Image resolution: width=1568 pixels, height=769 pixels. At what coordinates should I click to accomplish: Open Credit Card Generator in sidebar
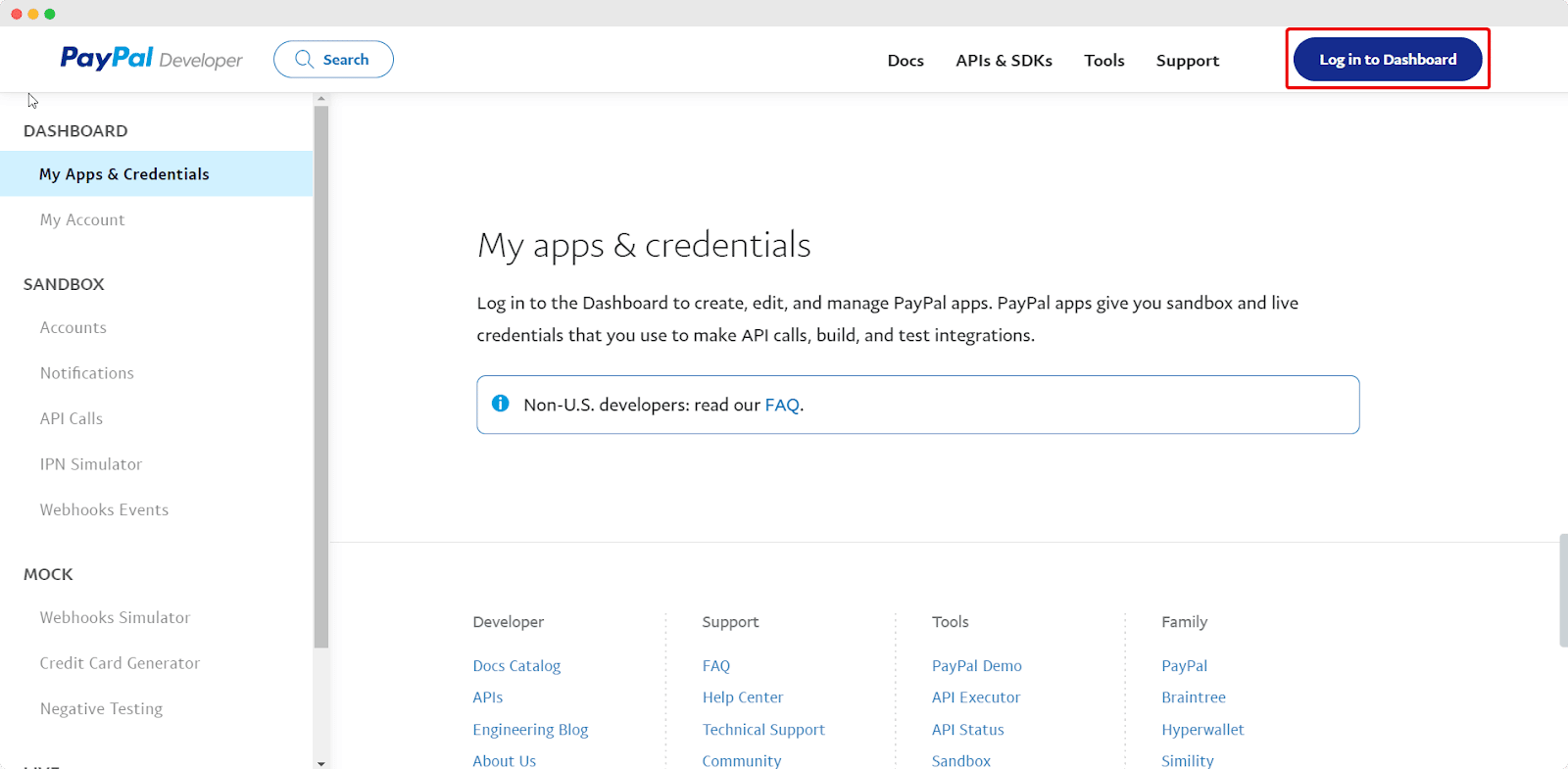tap(120, 663)
